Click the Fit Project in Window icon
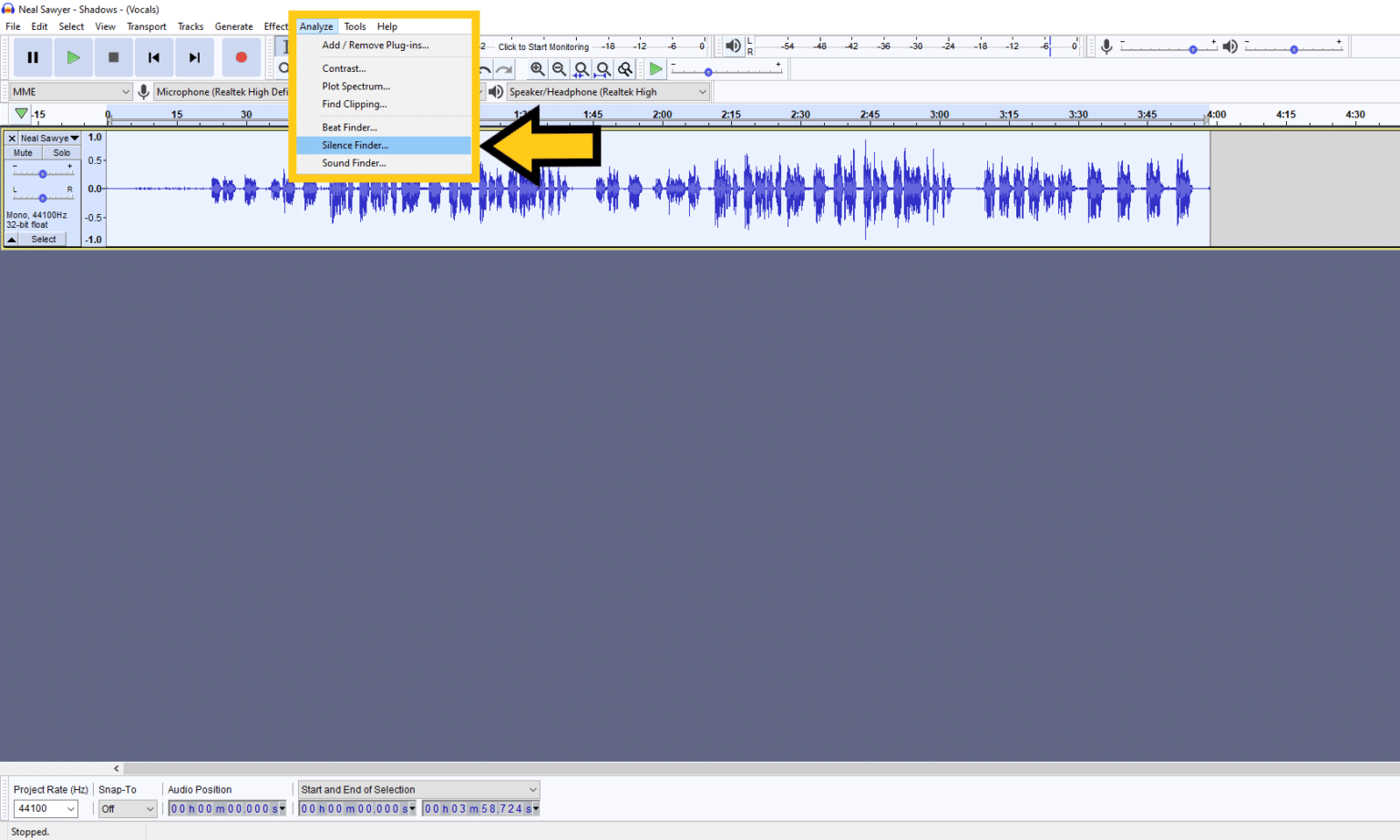1400x840 pixels. 603,68
